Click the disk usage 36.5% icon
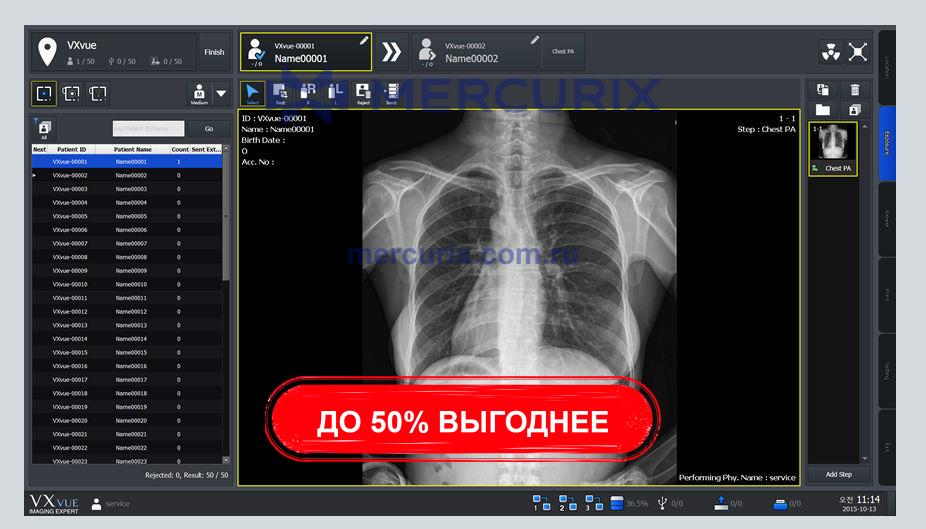The image size is (926, 529). (617, 503)
